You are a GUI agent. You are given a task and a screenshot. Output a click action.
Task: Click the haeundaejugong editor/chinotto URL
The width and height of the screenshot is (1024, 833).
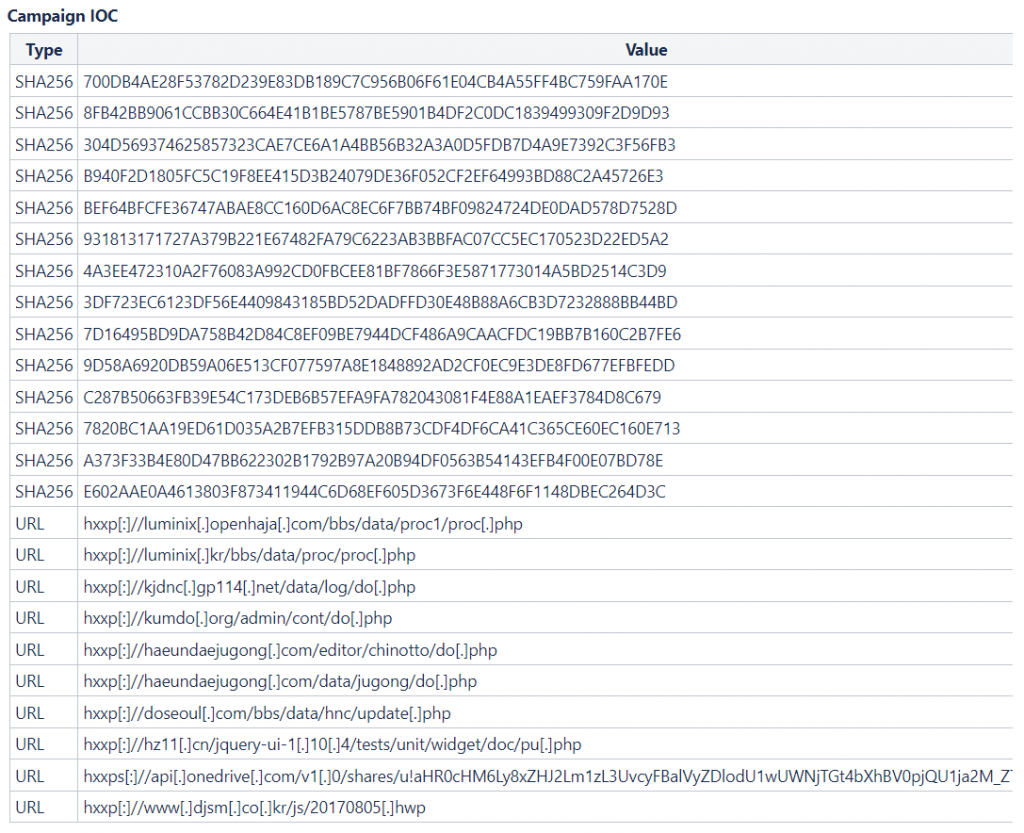coord(291,650)
